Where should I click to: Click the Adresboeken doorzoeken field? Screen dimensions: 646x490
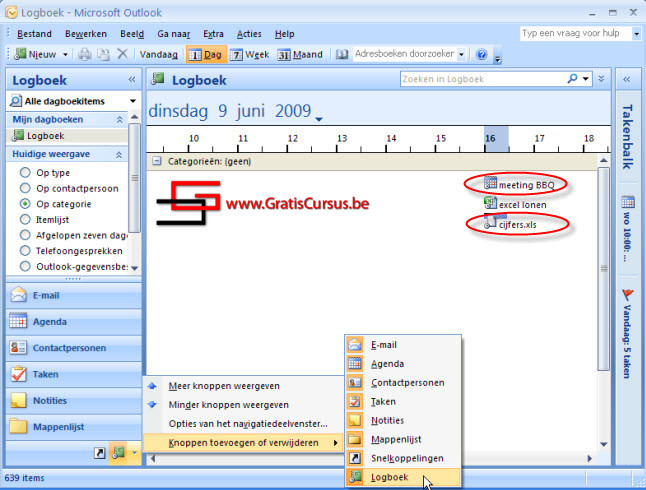click(405, 54)
